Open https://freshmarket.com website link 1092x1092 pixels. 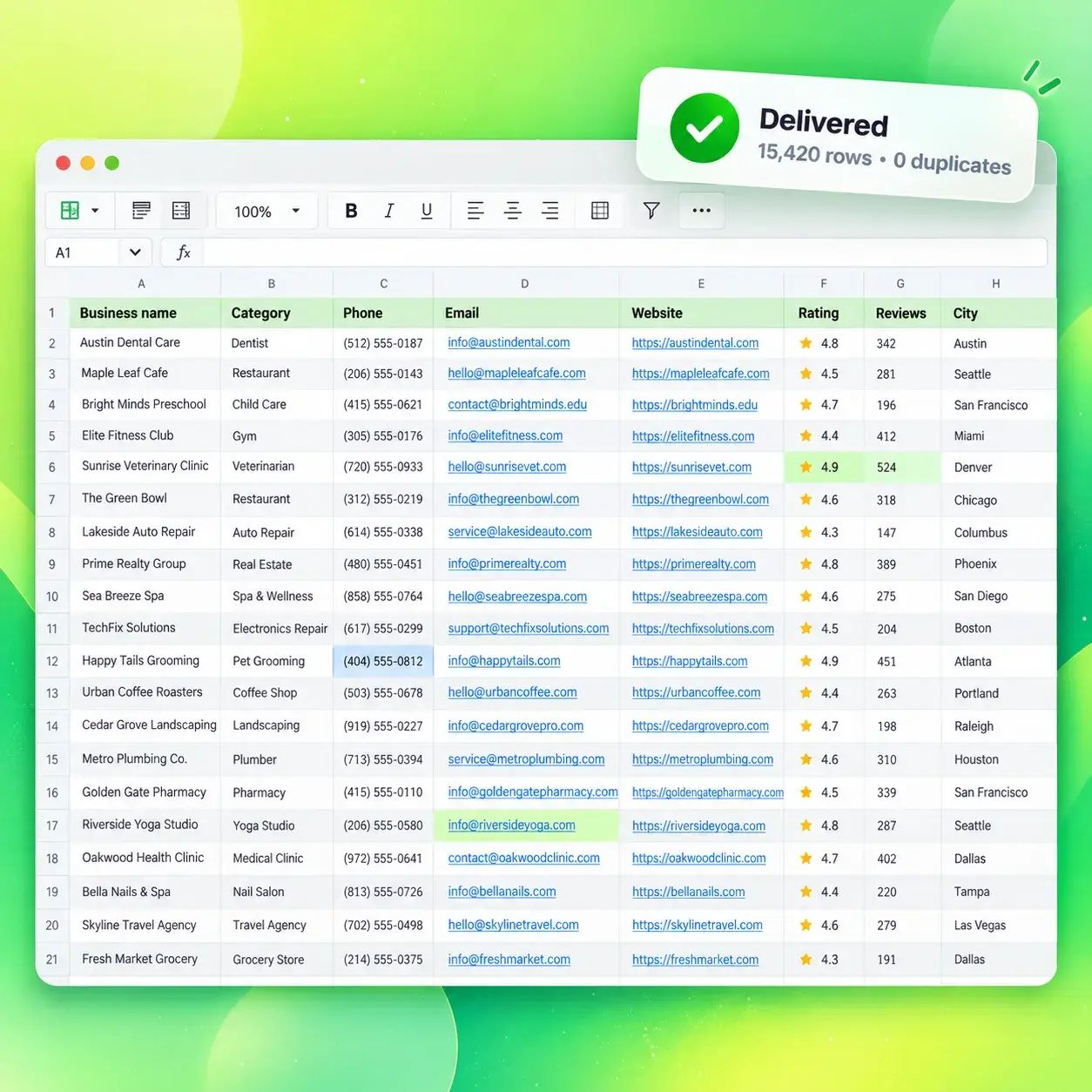[x=695, y=960]
